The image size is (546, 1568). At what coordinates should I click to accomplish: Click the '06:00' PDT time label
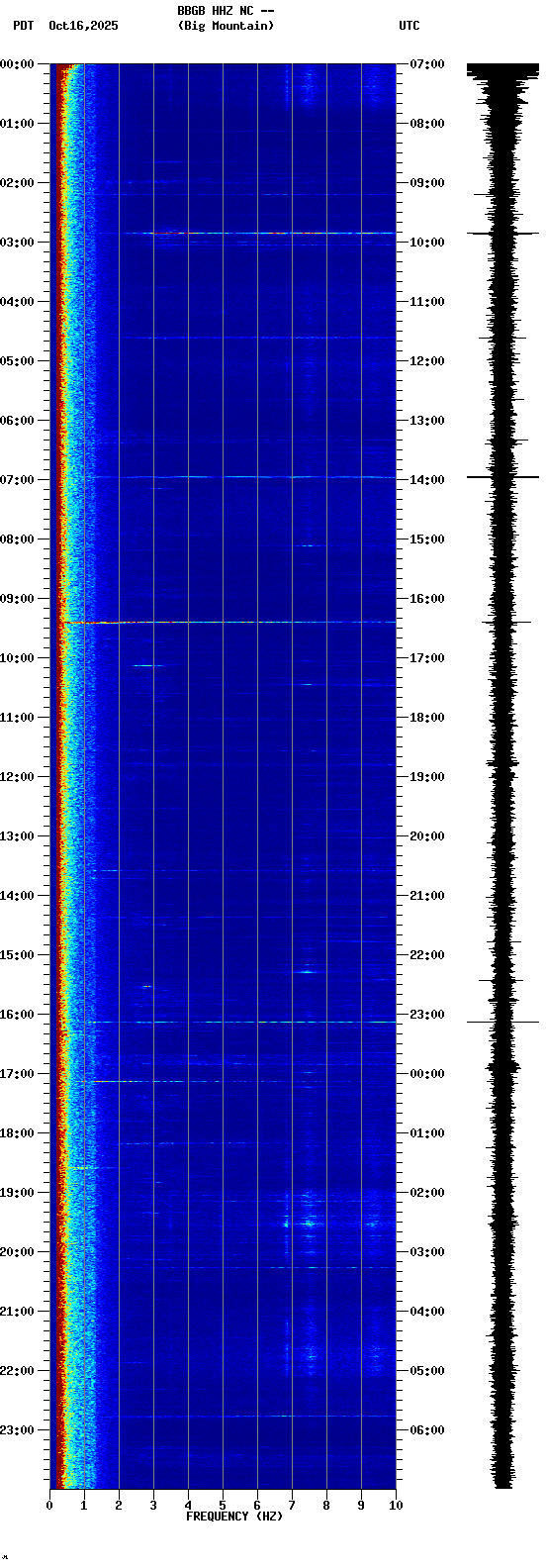(18, 421)
